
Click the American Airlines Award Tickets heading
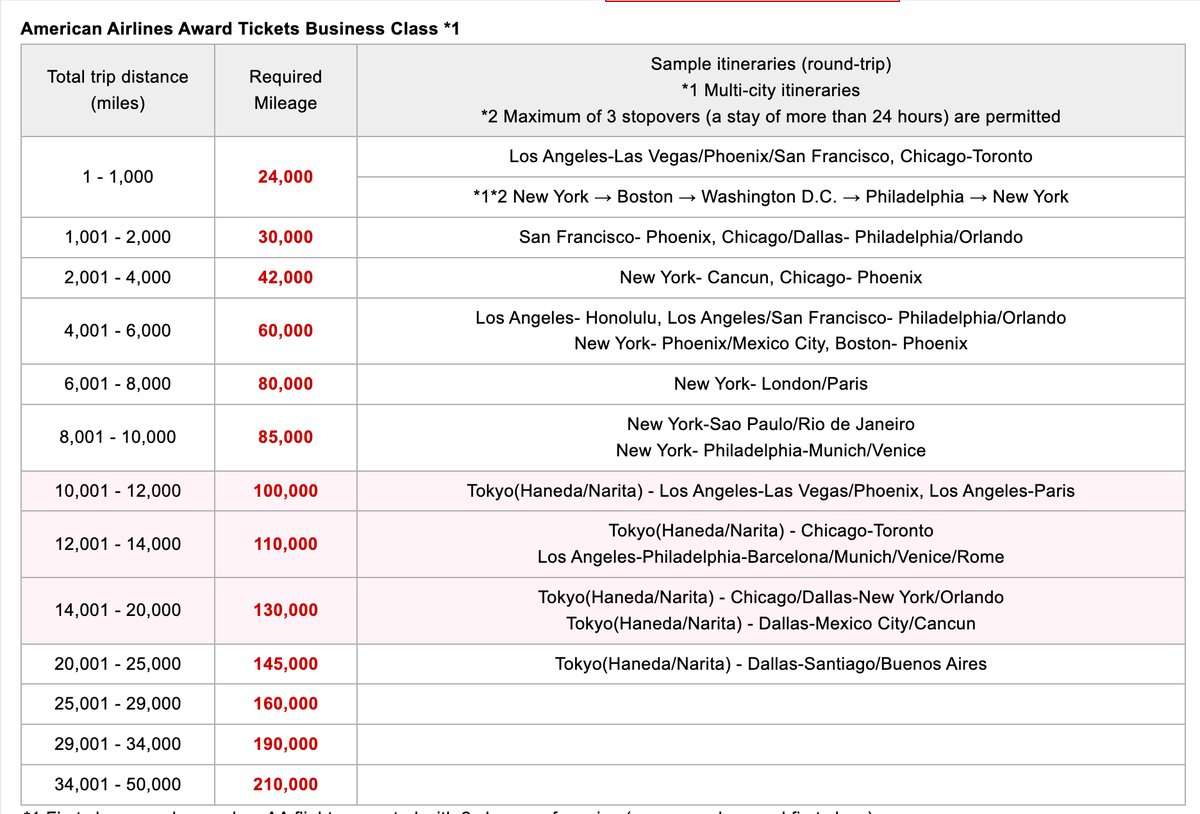240,28
